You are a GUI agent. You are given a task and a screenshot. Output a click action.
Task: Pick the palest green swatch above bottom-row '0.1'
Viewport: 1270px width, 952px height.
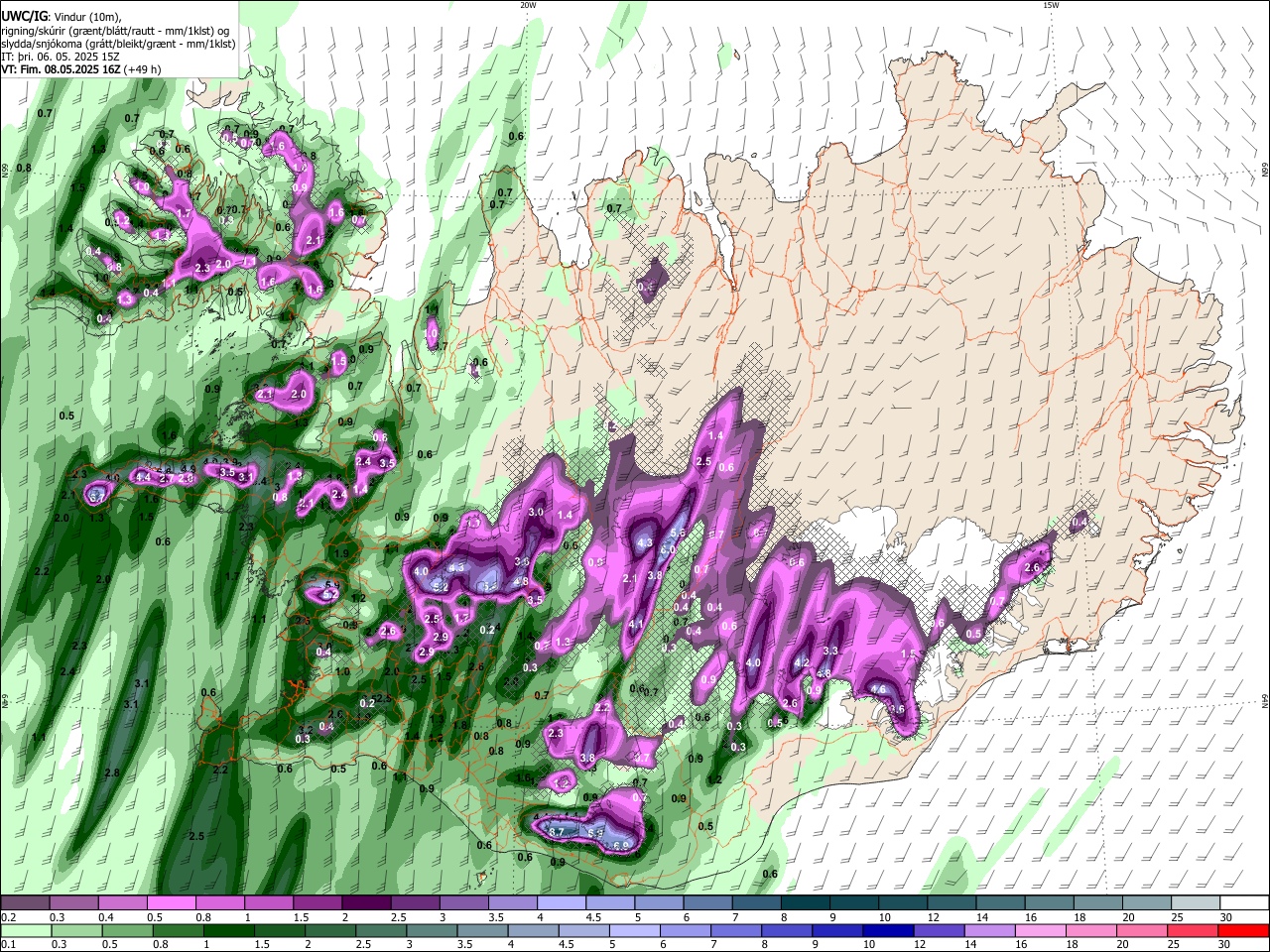[25, 931]
